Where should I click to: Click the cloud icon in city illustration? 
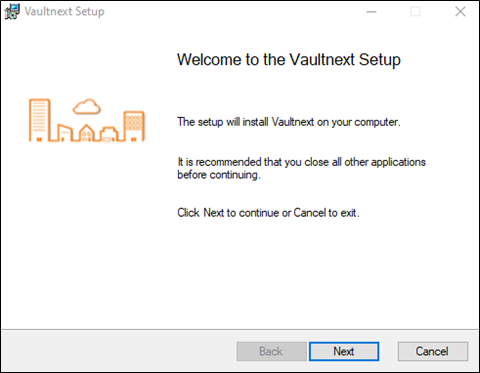pos(87,106)
